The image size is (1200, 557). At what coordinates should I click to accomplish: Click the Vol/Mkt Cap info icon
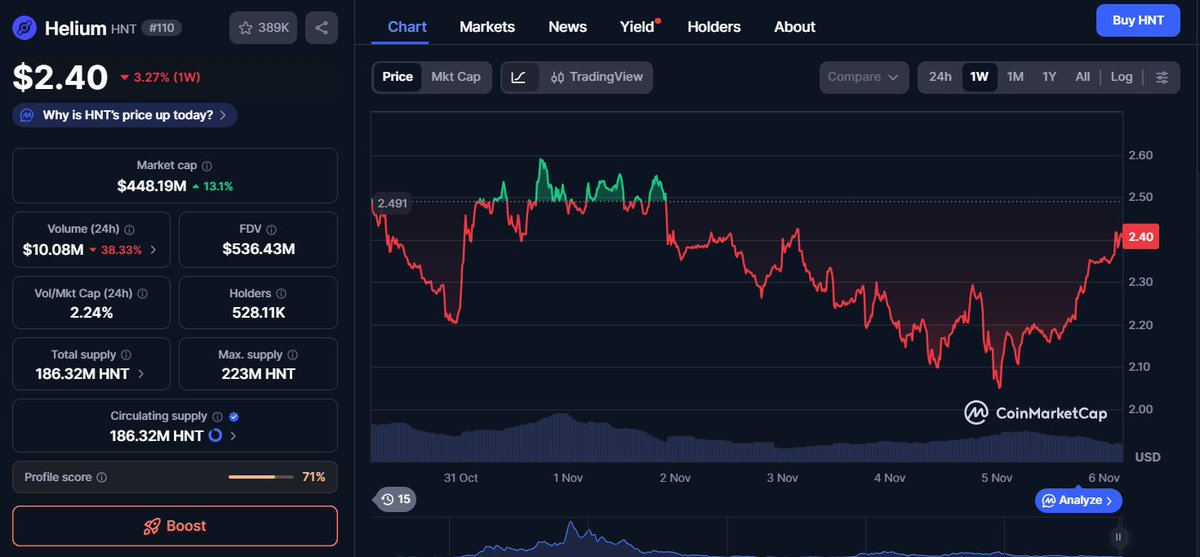(142, 293)
